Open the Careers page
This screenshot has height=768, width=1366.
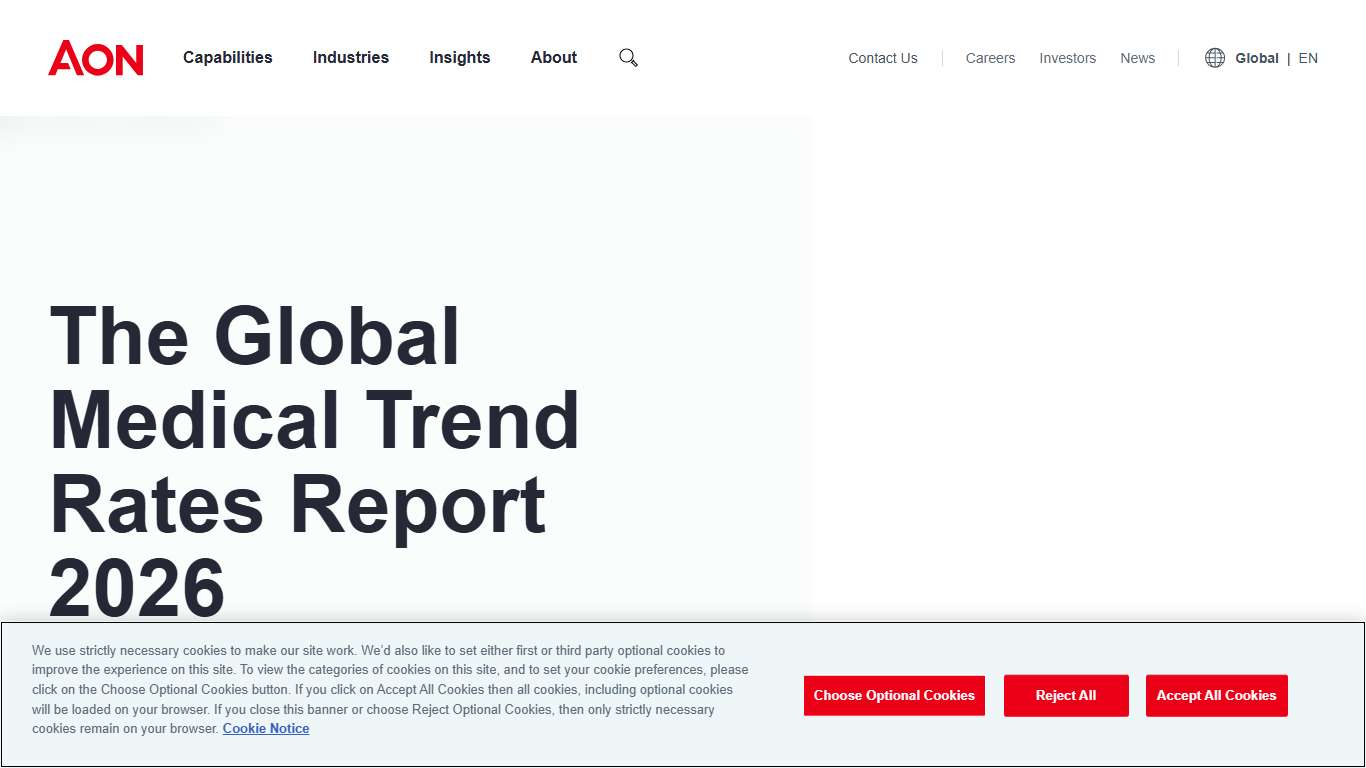click(990, 58)
